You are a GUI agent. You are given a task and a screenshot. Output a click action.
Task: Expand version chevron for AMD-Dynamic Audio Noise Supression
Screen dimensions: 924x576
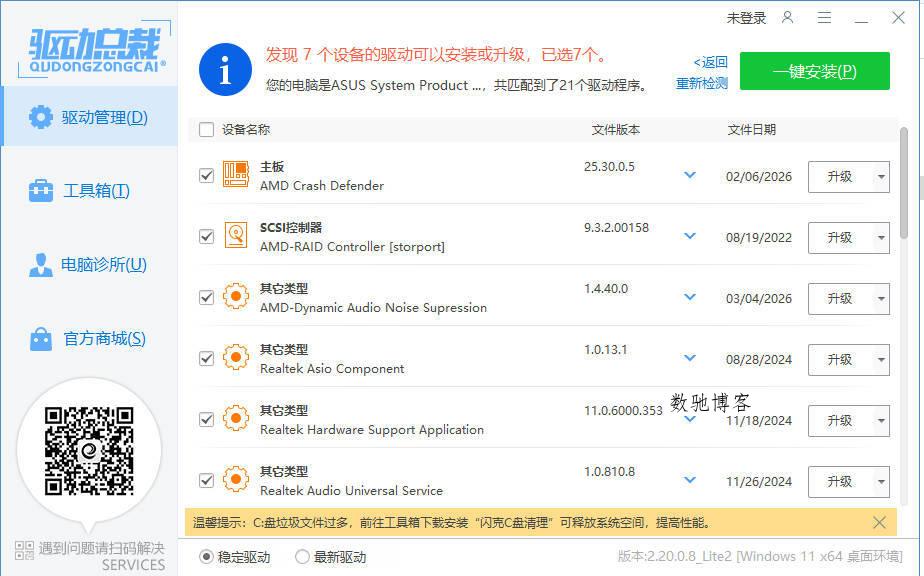[x=690, y=297]
